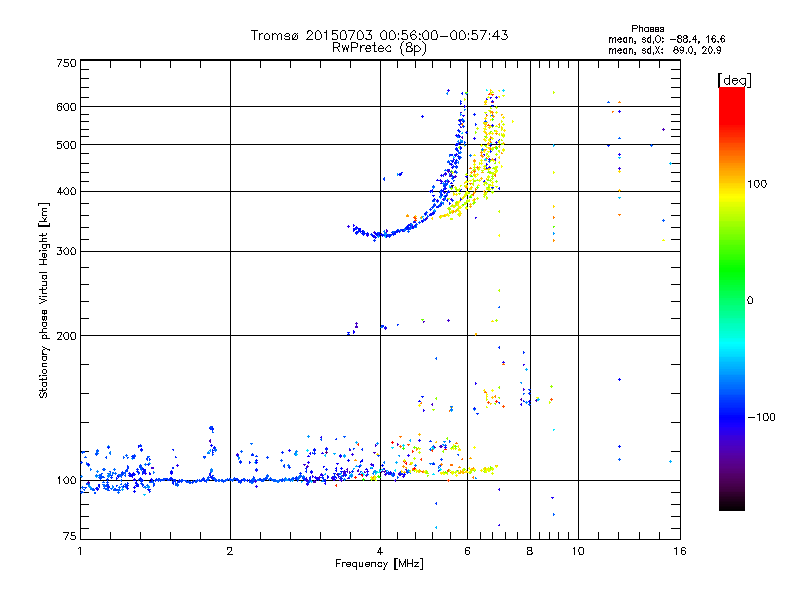Image resolution: width=800 pixels, height=600 pixels.
Task: Click the colorbar '100' tick label
Action: pyautogui.click(x=757, y=184)
